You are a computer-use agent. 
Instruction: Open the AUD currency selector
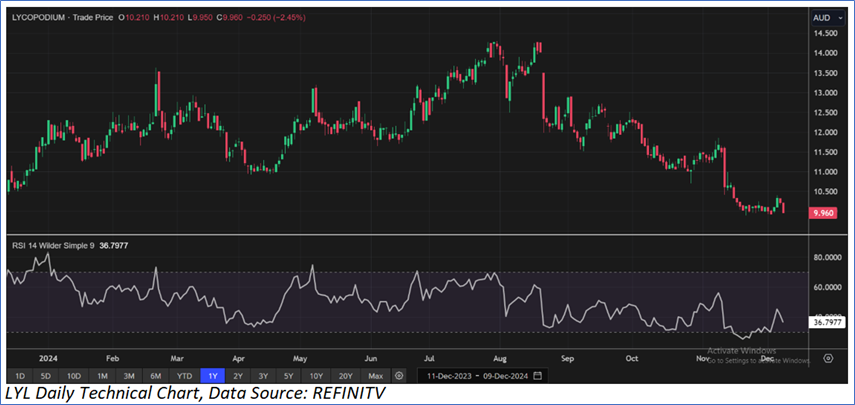tap(826, 18)
